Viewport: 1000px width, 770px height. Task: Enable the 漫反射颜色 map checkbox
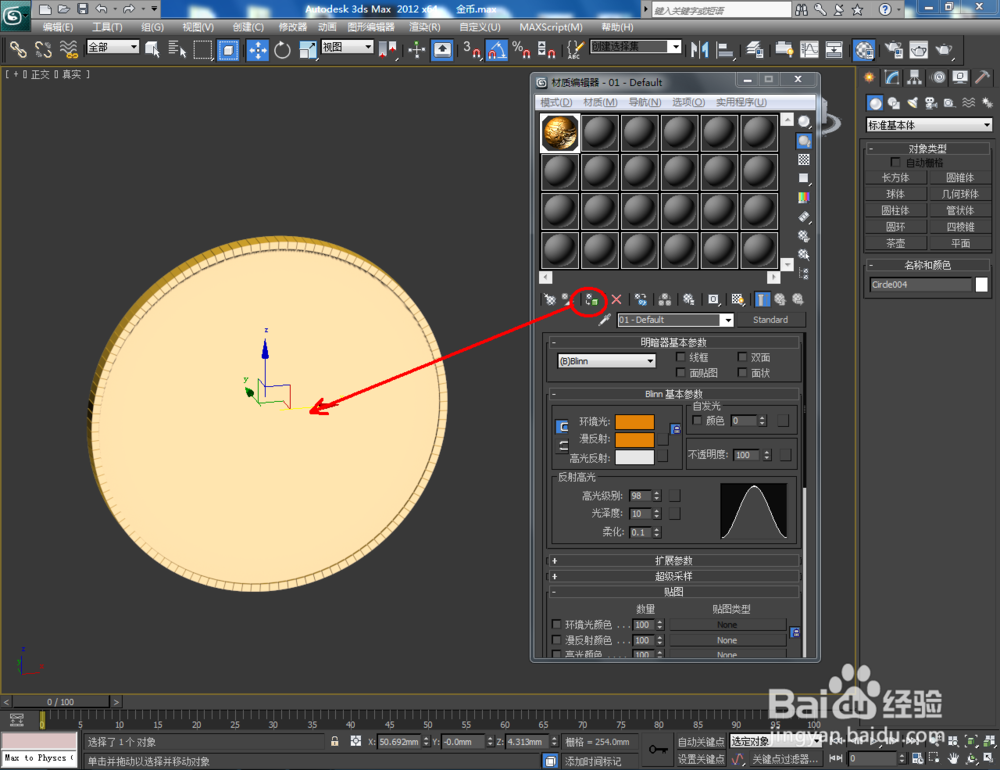point(556,640)
